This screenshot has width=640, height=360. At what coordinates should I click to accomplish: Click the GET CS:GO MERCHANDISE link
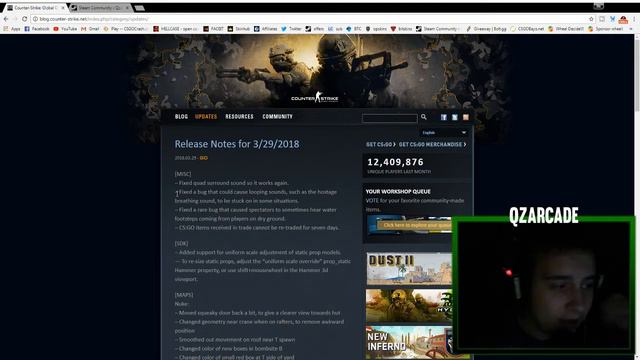tap(432, 144)
